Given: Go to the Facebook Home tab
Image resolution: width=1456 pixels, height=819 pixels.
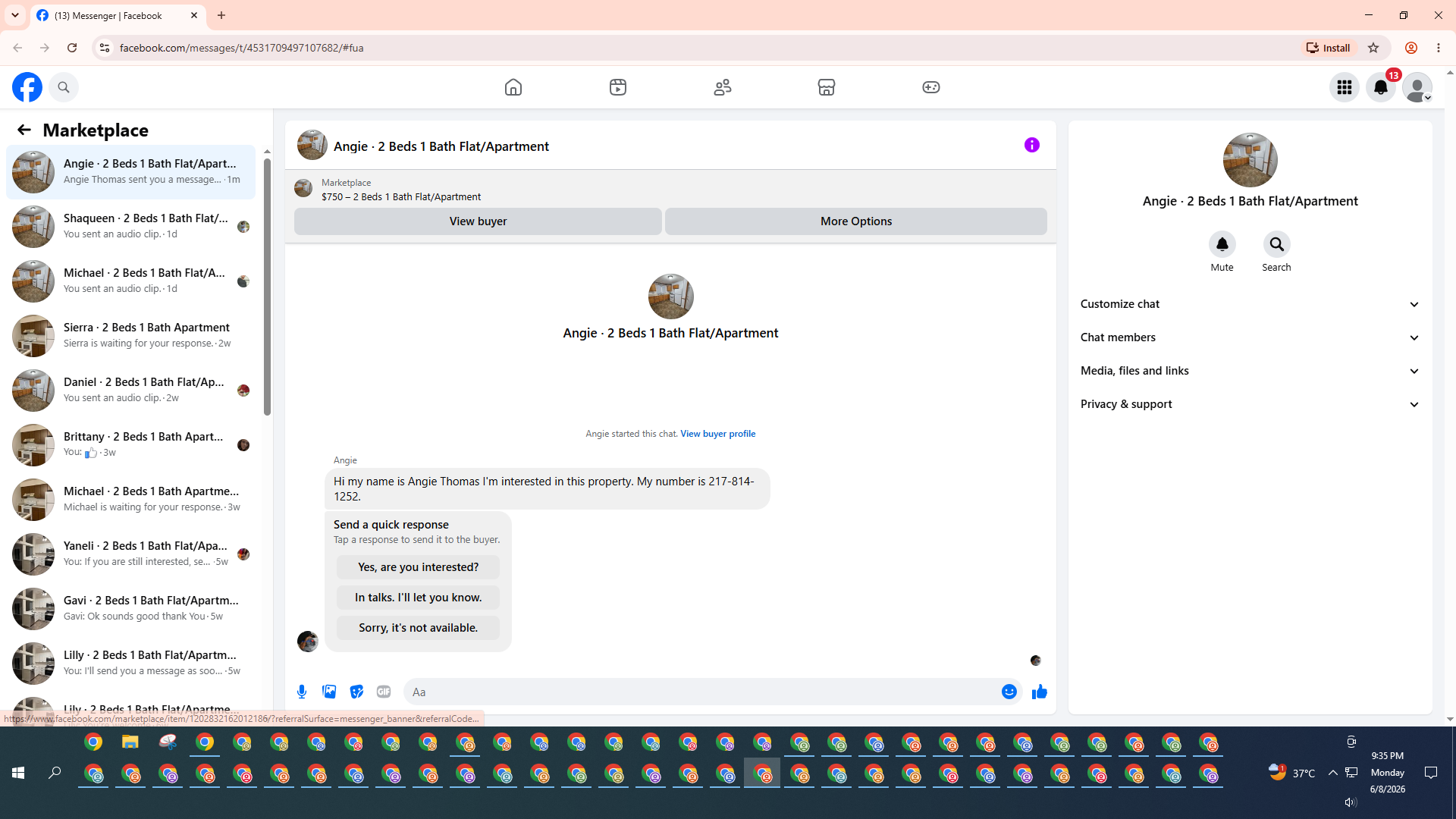Looking at the screenshot, I should 513,87.
